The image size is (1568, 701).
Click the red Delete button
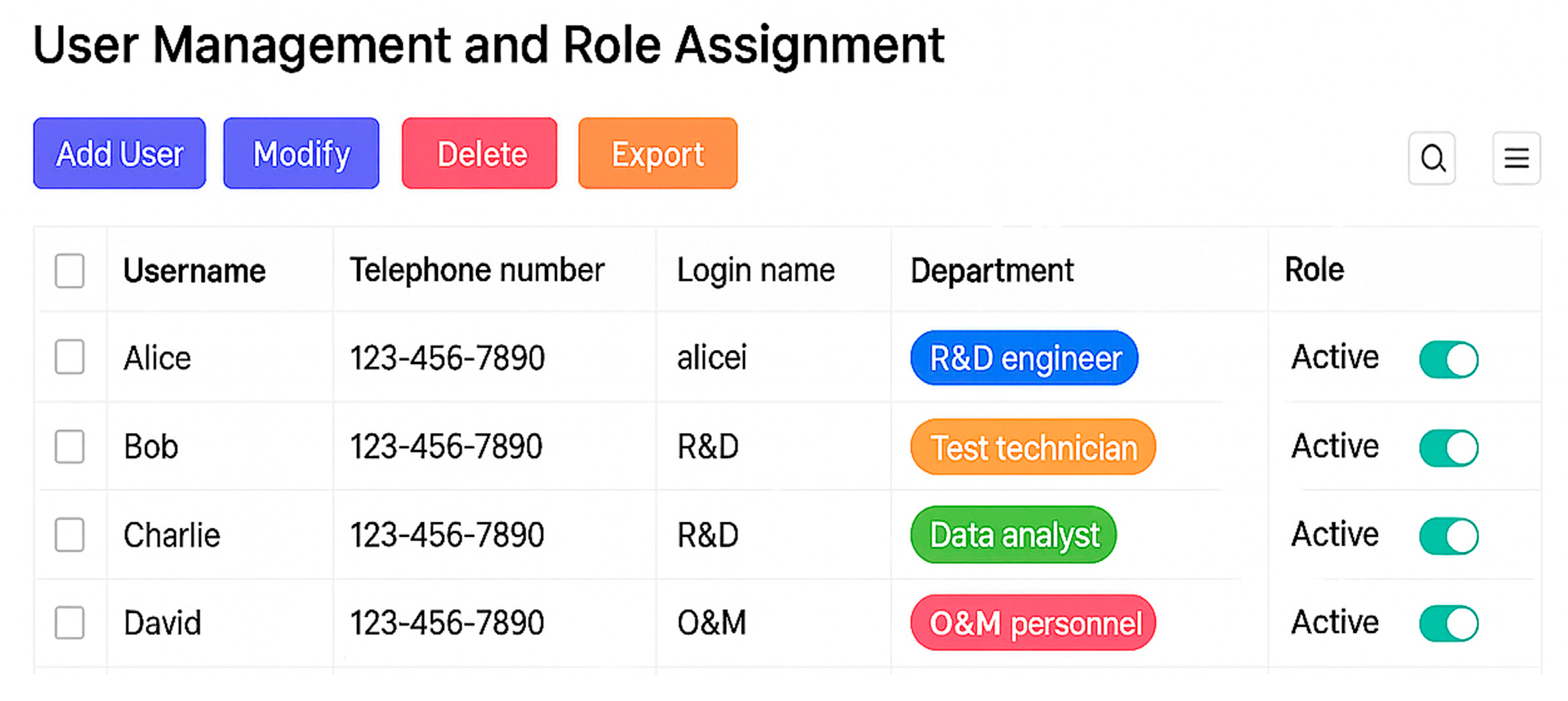click(479, 154)
